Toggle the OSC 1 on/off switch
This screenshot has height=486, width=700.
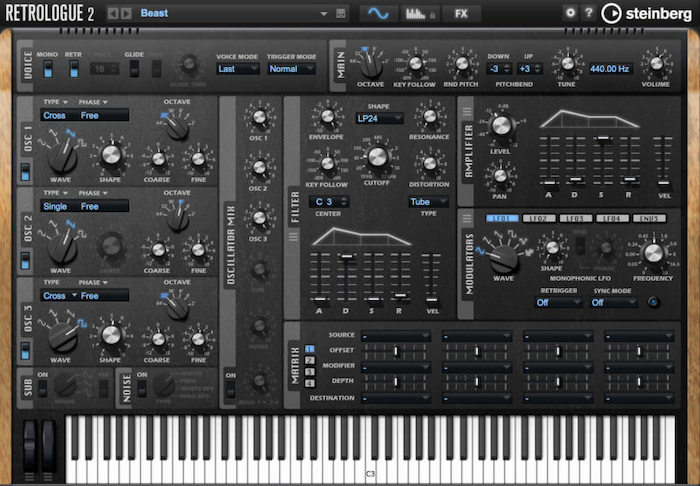pyautogui.click(x=24, y=172)
